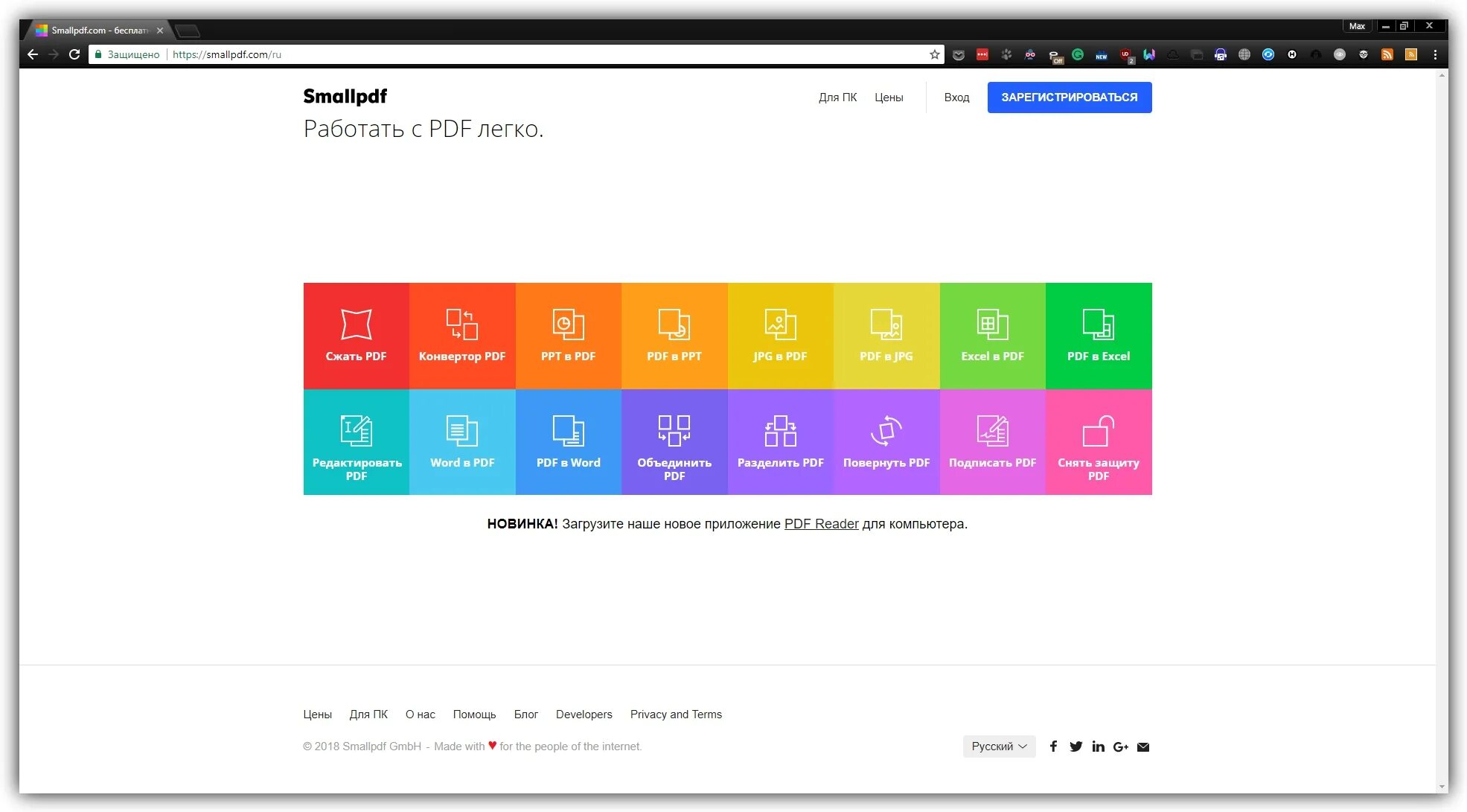1467x812 pixels.
Task: Select the PDF в PPT converter
Action: [674, 336]
